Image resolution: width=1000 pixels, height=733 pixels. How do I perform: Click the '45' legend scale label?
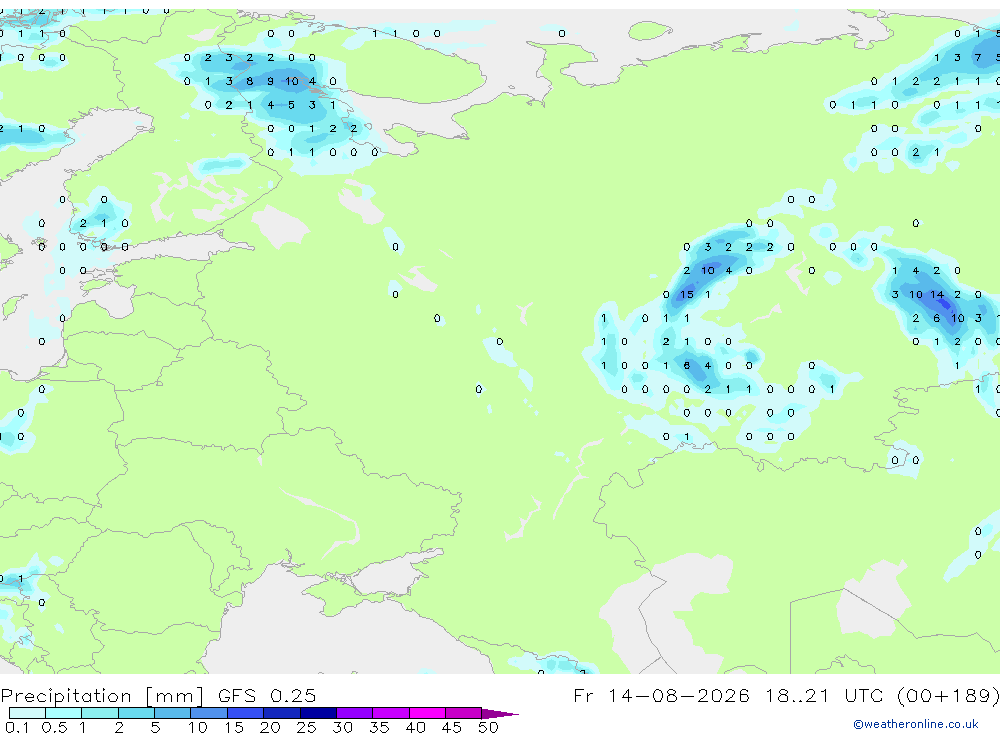(452, 727)
